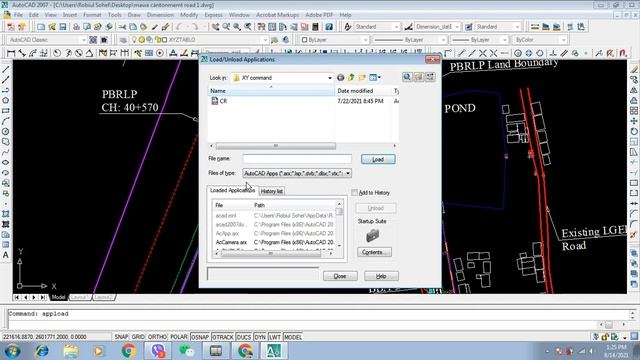The width and height of the screenshot is (640, 360).
Task: Open the Layer Properties Manager icon
Action: pyautogui.click(x=123, y=40)
